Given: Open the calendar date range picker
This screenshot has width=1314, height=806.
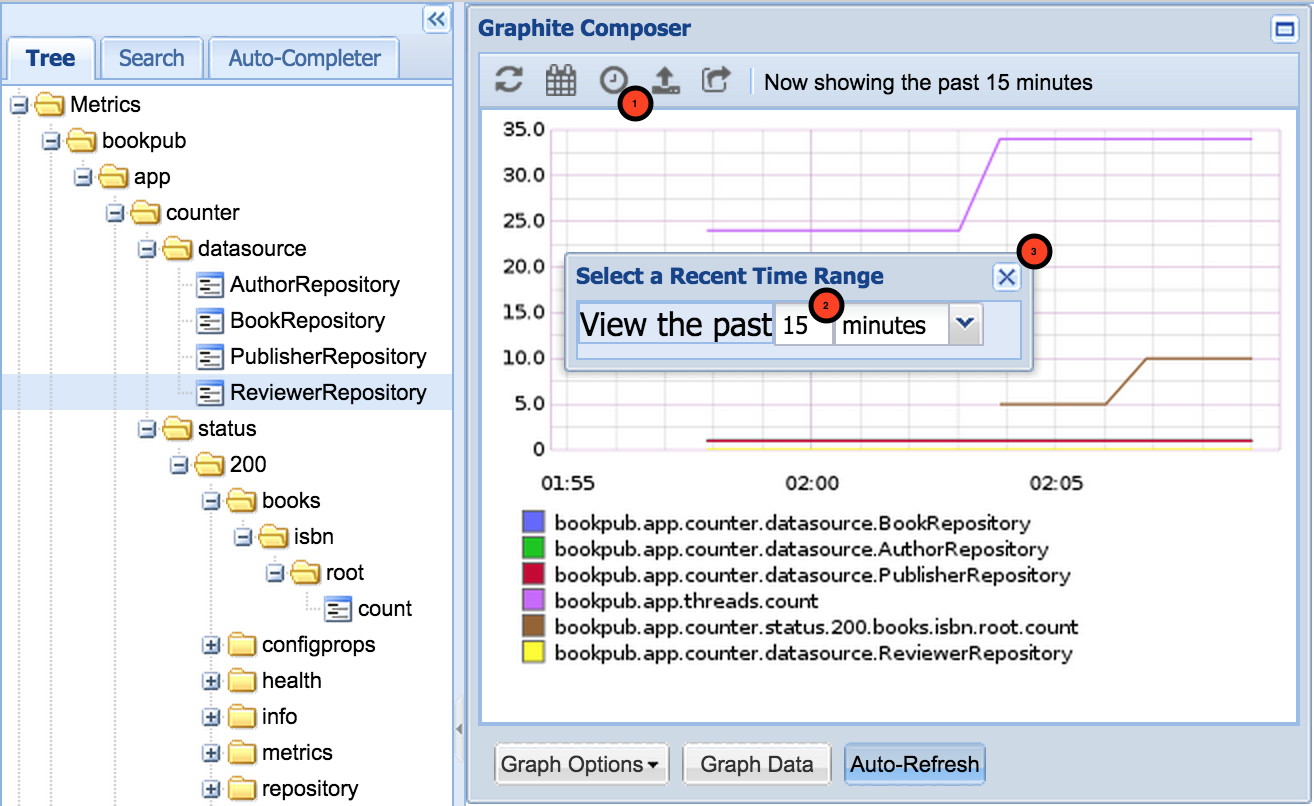Looking at the screenshot, I should click(561, 81).
